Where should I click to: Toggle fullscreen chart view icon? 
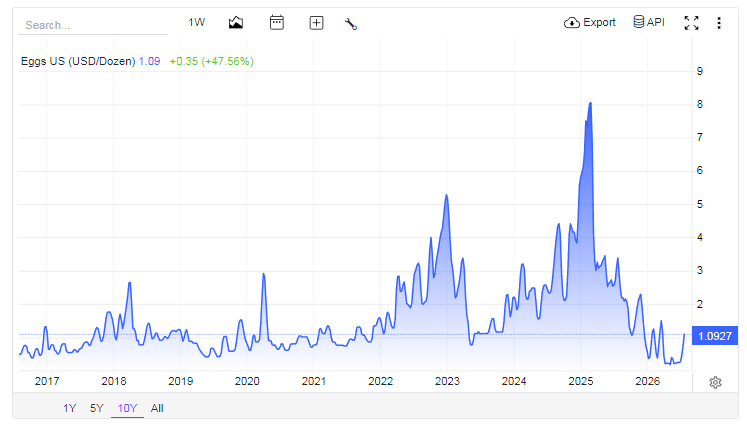click(691, 23)
